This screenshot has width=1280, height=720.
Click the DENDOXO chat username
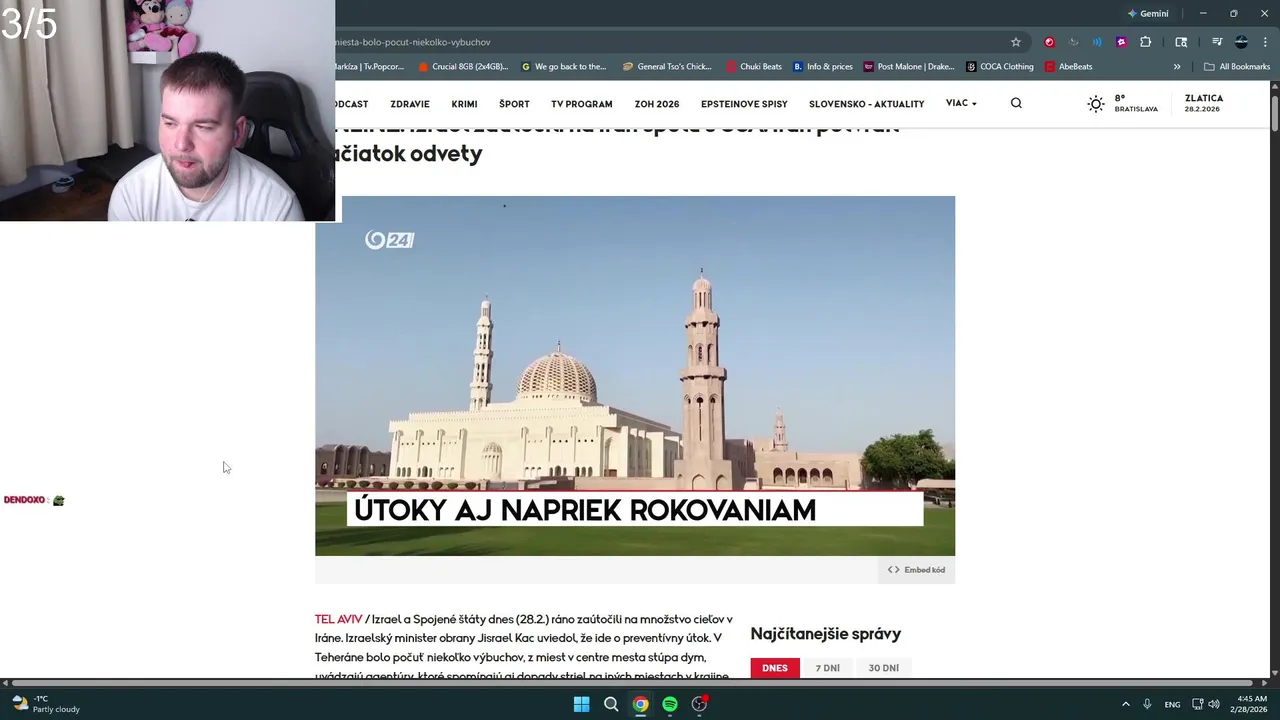[x=24, y=500]
